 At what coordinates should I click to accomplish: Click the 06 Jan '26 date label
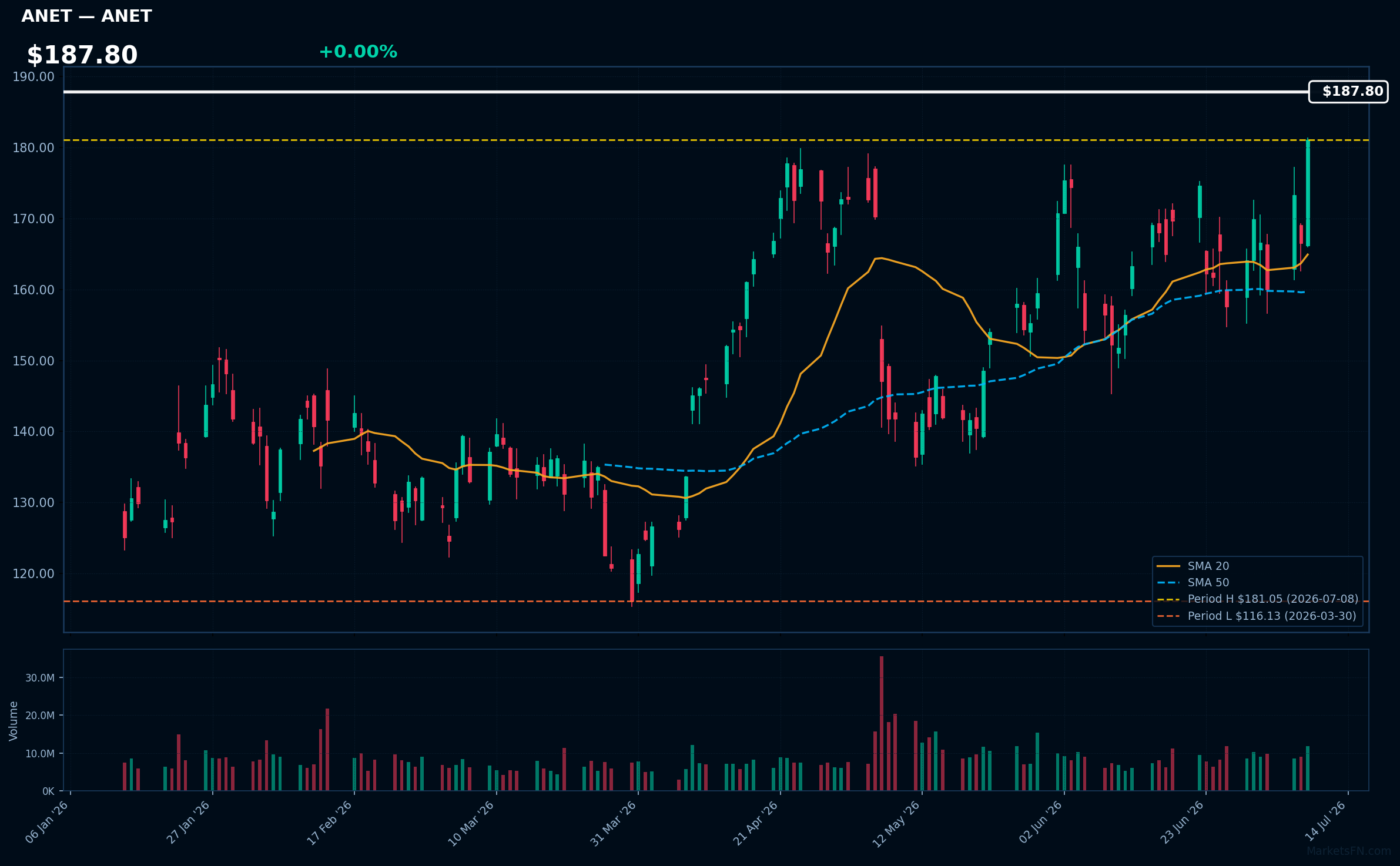tap(47, 823)
